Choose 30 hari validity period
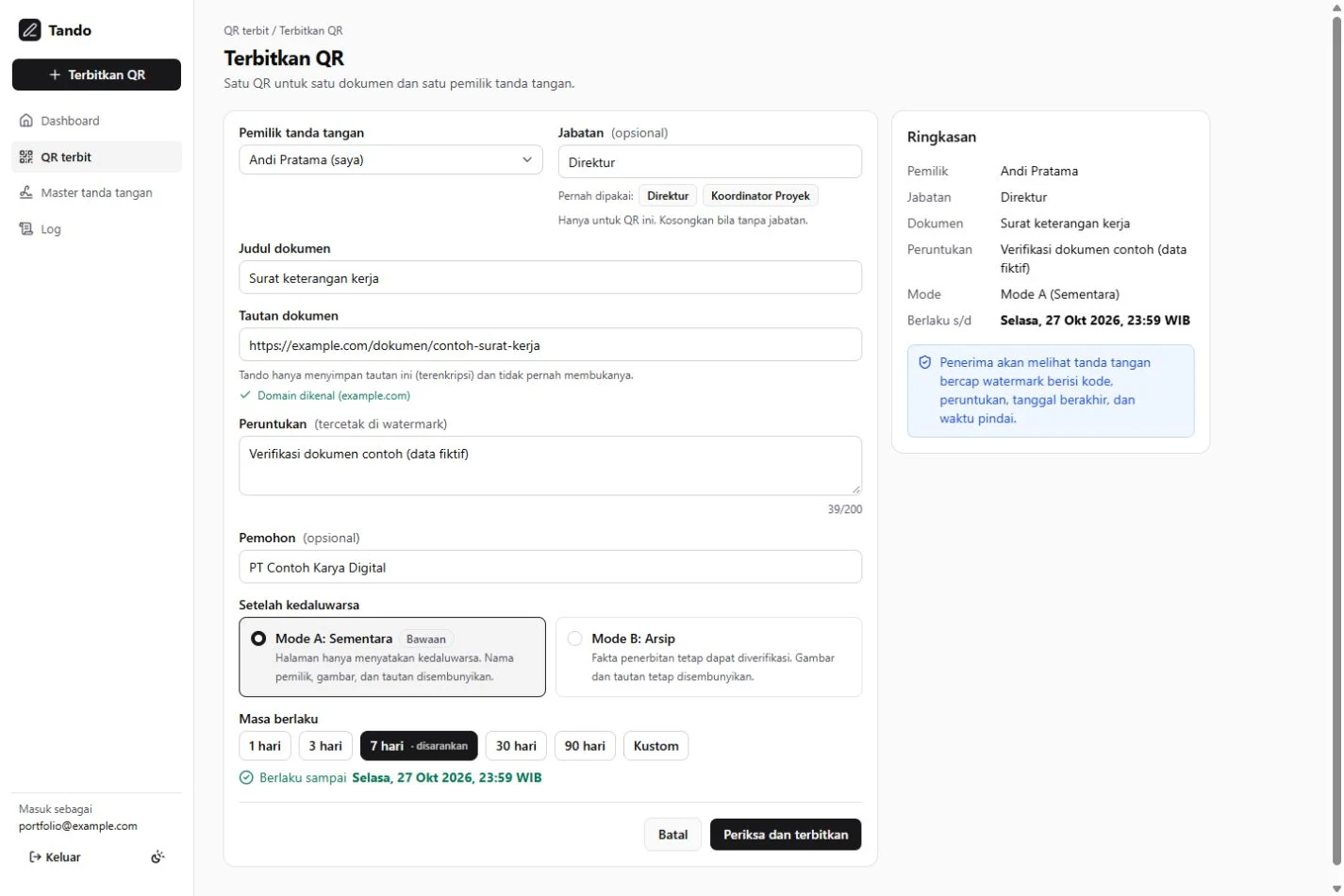 click(516, 746)
